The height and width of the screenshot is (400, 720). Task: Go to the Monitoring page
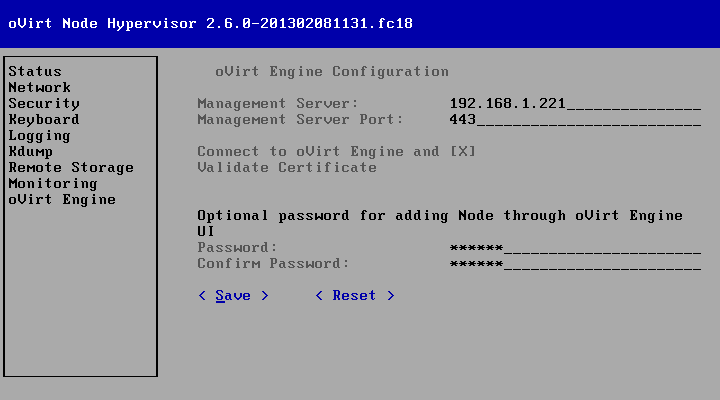[53, 184]
